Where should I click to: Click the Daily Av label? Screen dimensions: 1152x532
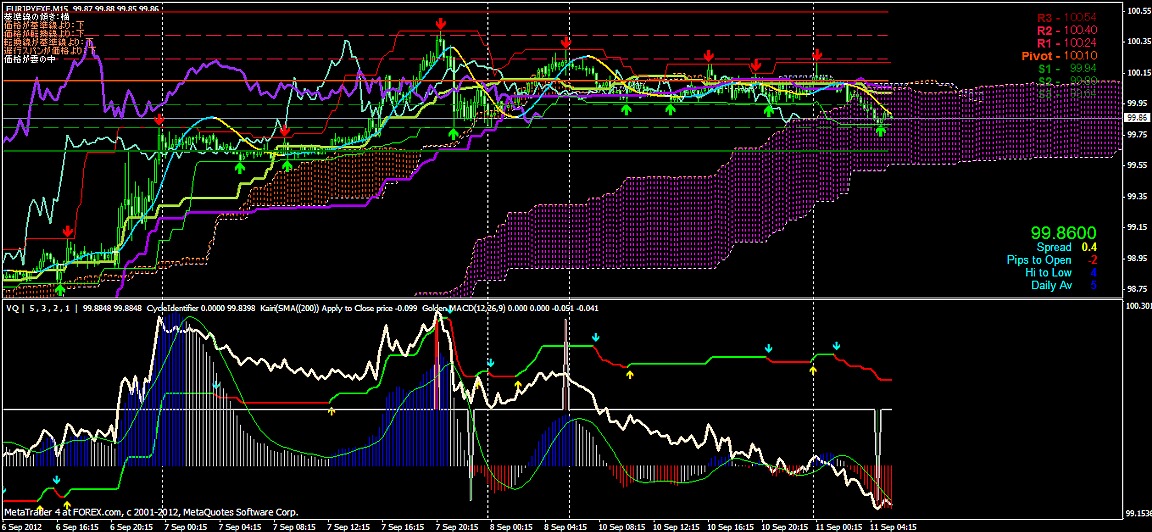point(1051,286)
